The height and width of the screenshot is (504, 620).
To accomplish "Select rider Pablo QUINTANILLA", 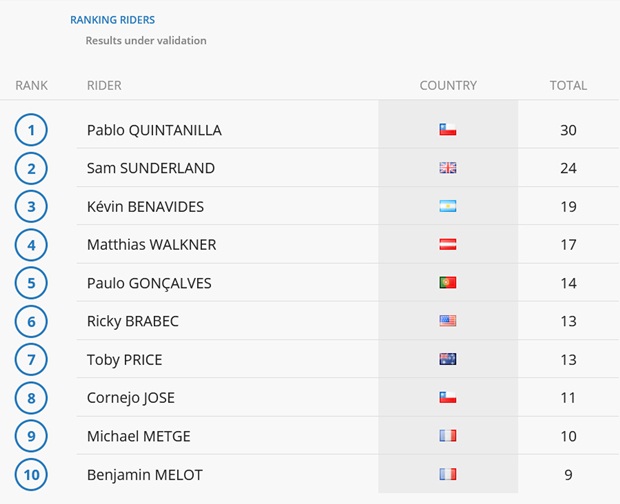I will tap(154, 130).
